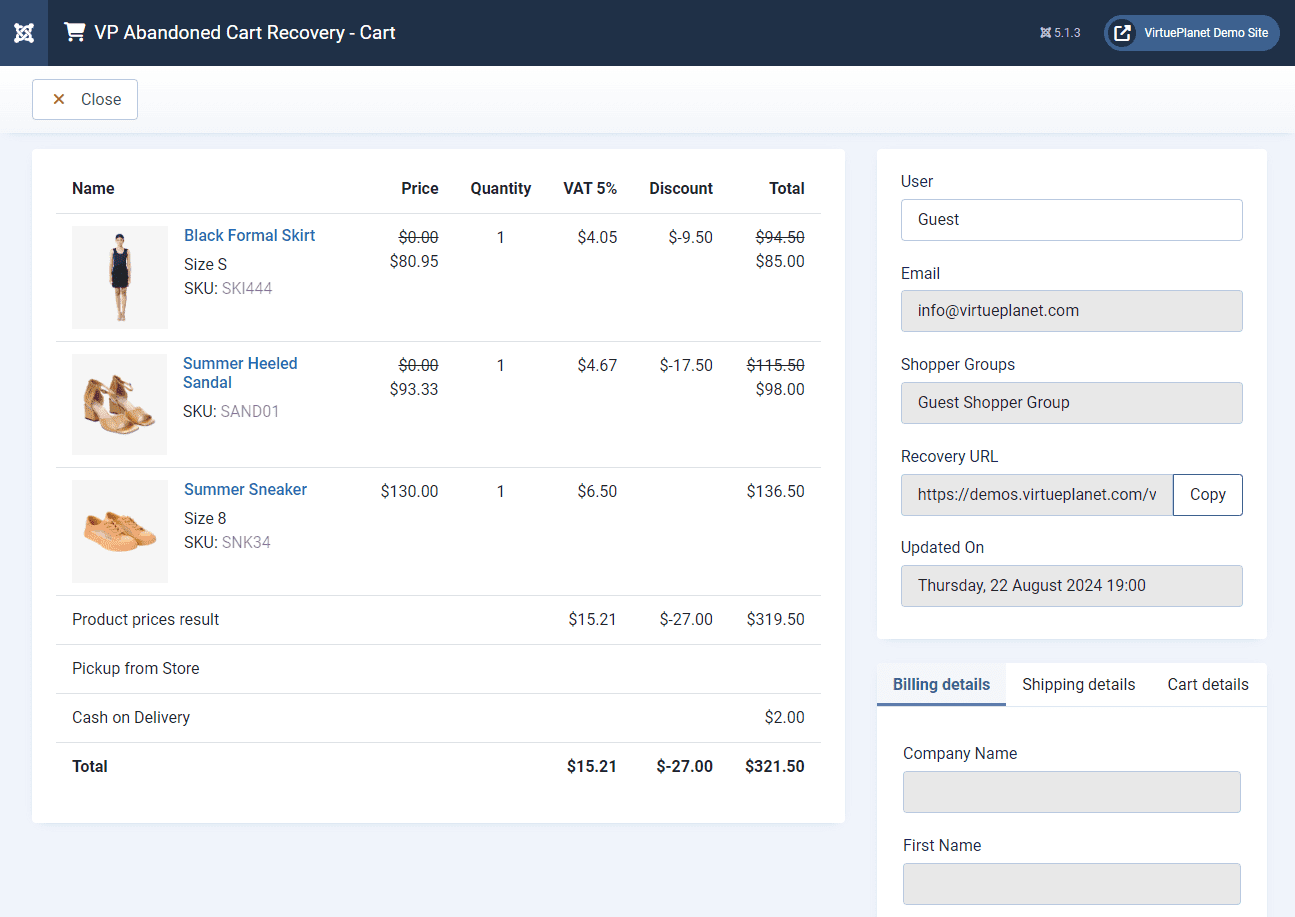Click the Size 8 text
This screenshot has width=1295, height=917.
[x=205, y=518]
